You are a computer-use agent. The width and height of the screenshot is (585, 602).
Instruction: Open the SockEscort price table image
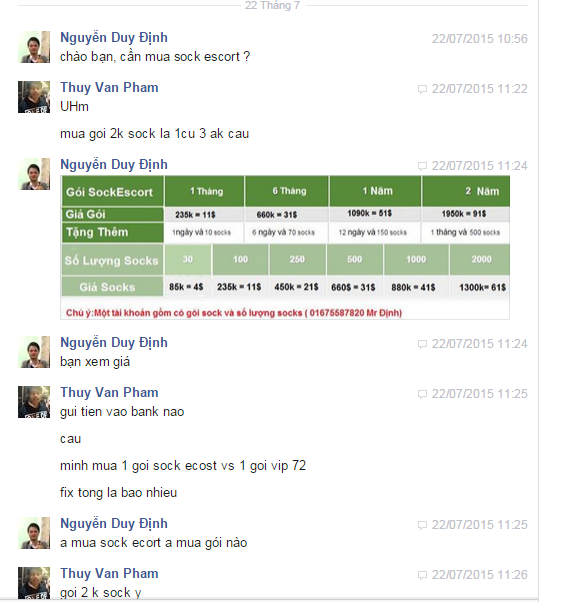[285, 248]
